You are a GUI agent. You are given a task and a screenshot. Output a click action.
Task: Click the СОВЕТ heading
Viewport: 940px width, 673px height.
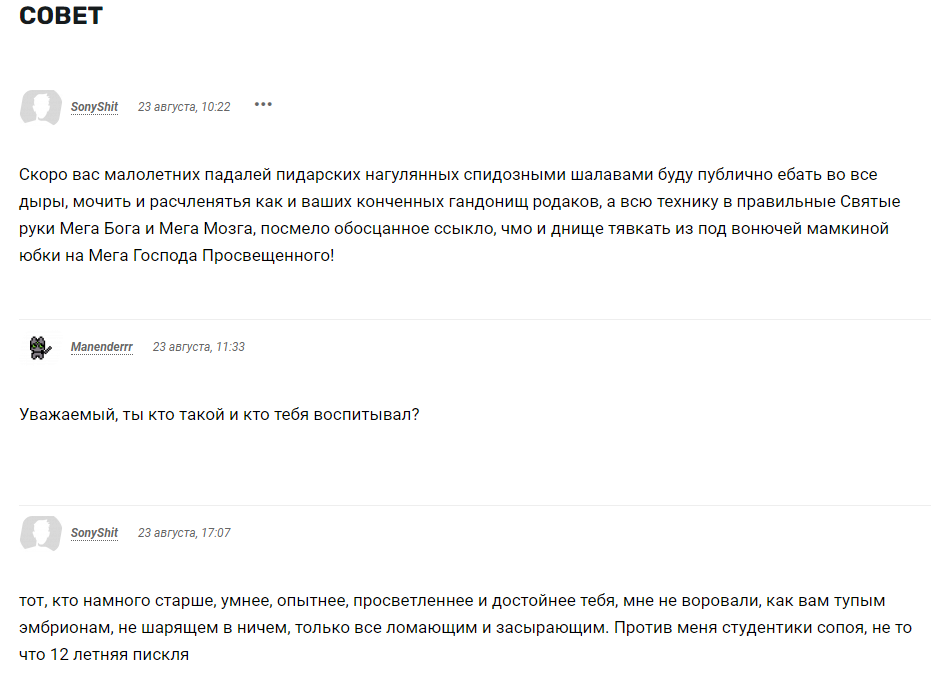61,16
